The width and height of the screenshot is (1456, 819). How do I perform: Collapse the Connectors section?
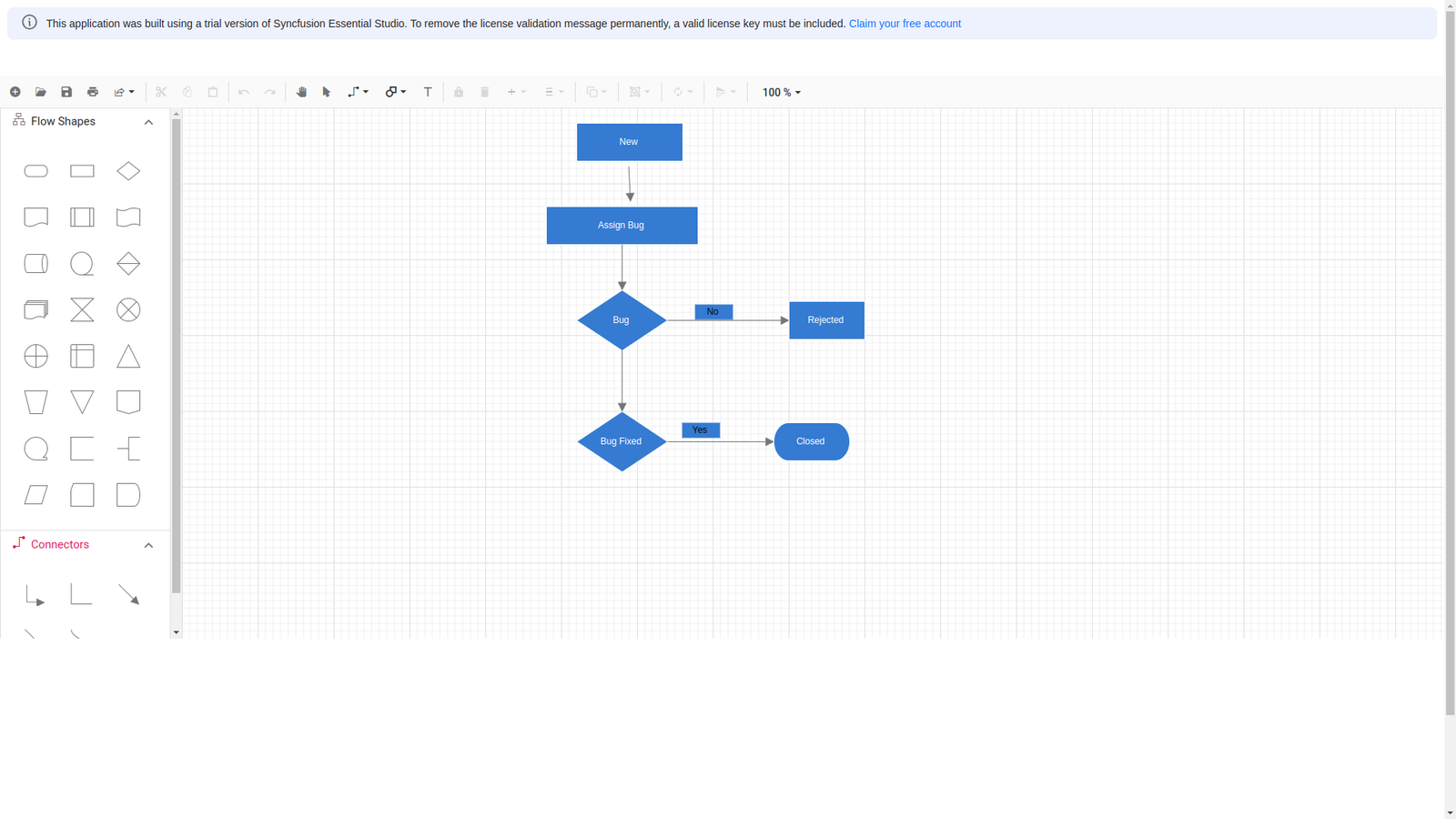(148, 545)
